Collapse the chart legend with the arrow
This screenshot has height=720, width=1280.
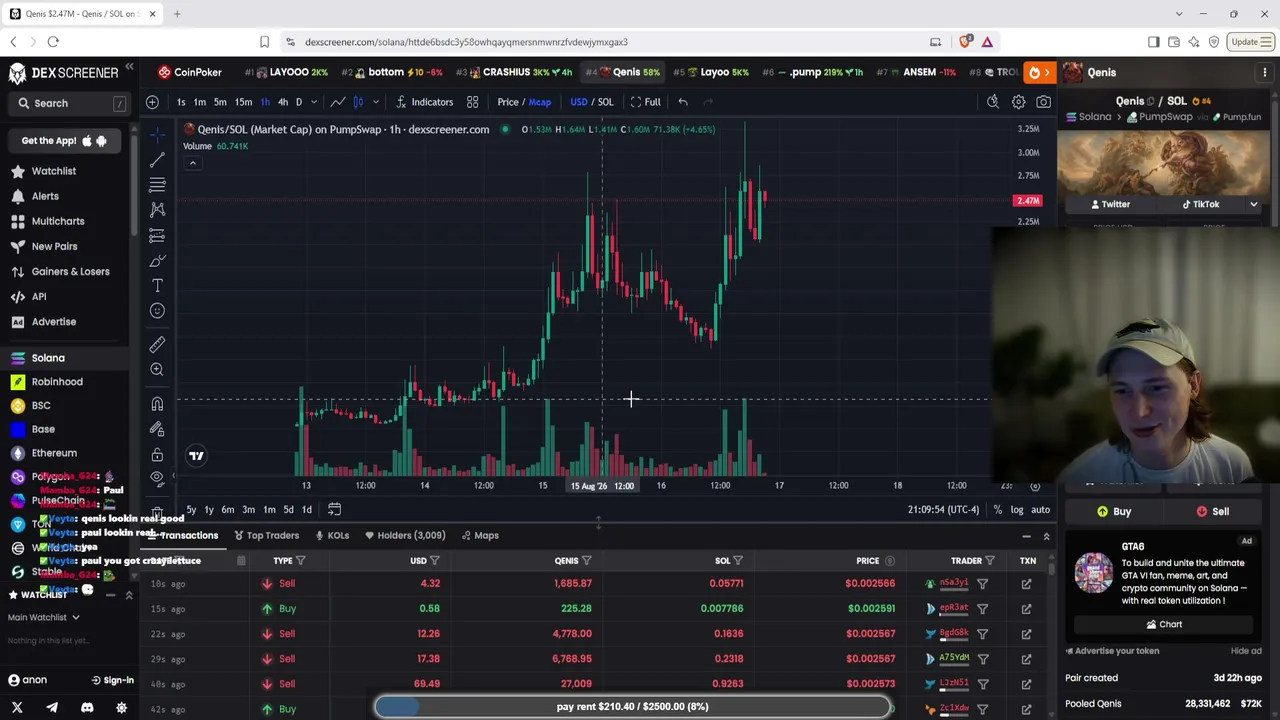(193, 163)
